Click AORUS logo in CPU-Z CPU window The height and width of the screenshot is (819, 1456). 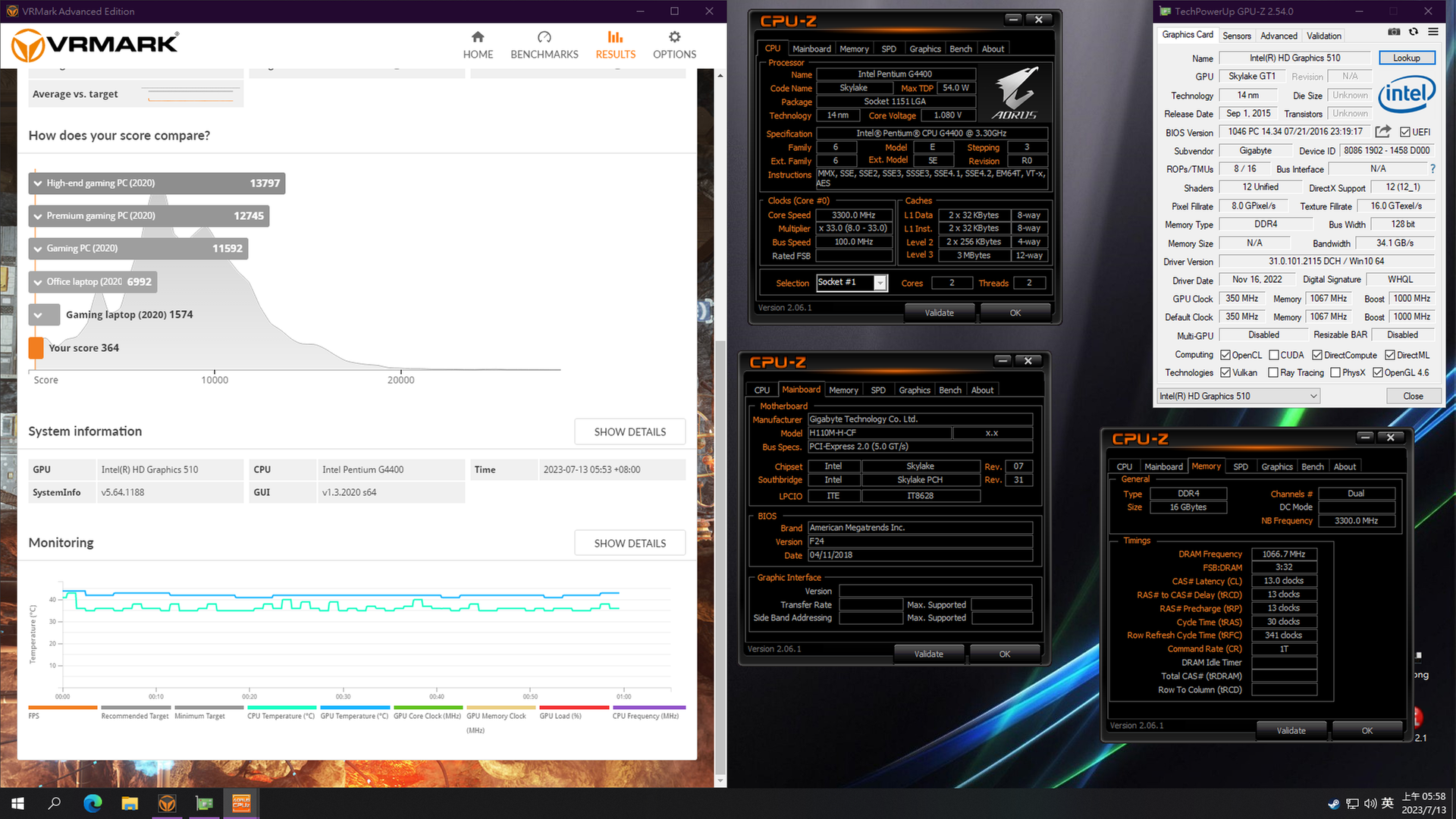coord(1015,93)
